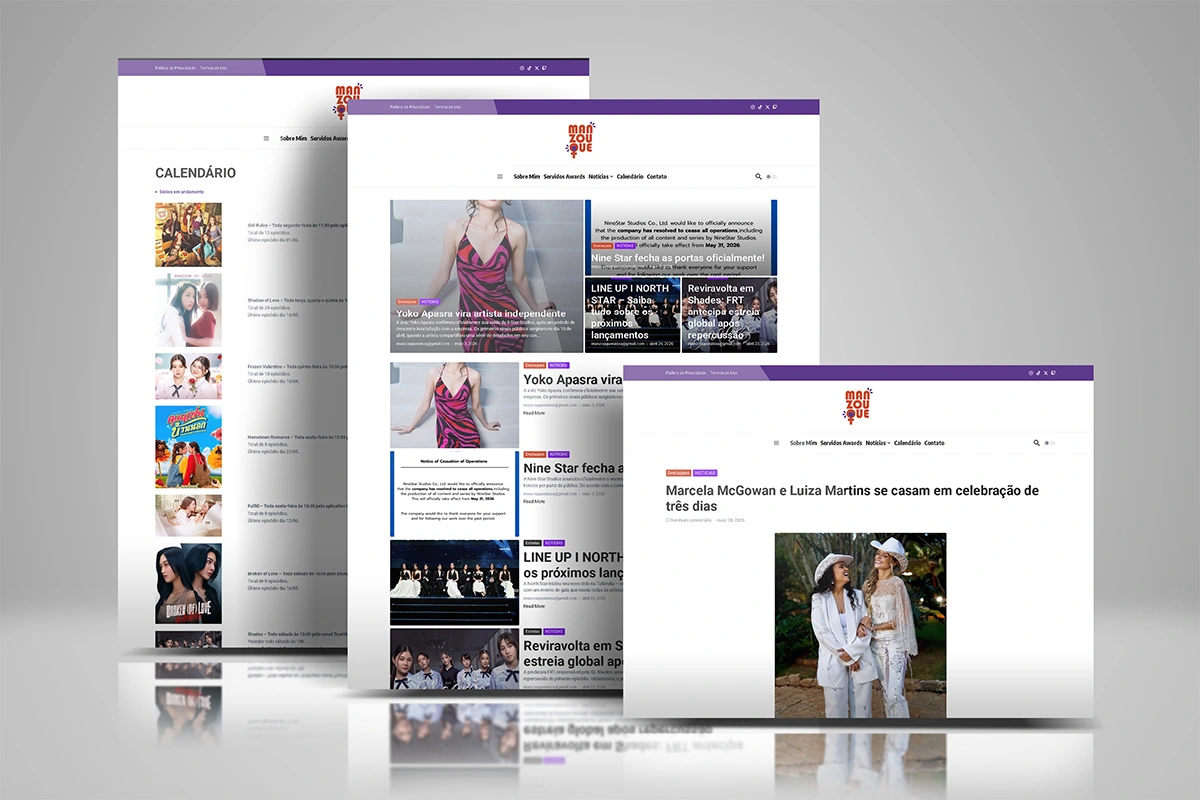Open Instagram icon in homepage top bar
This screenshot has width=1200, height=800.
pyautogui.click(x=753, y=107)
